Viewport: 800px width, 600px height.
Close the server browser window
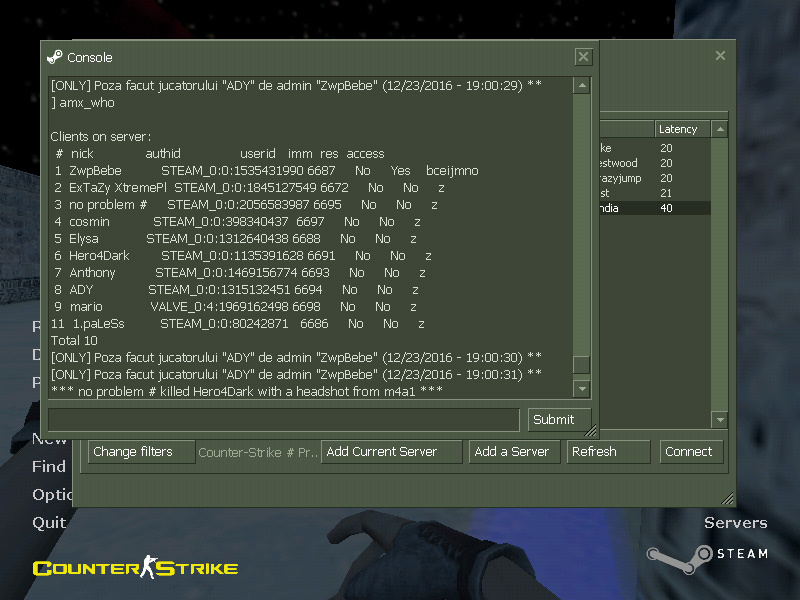coord(720,56)
